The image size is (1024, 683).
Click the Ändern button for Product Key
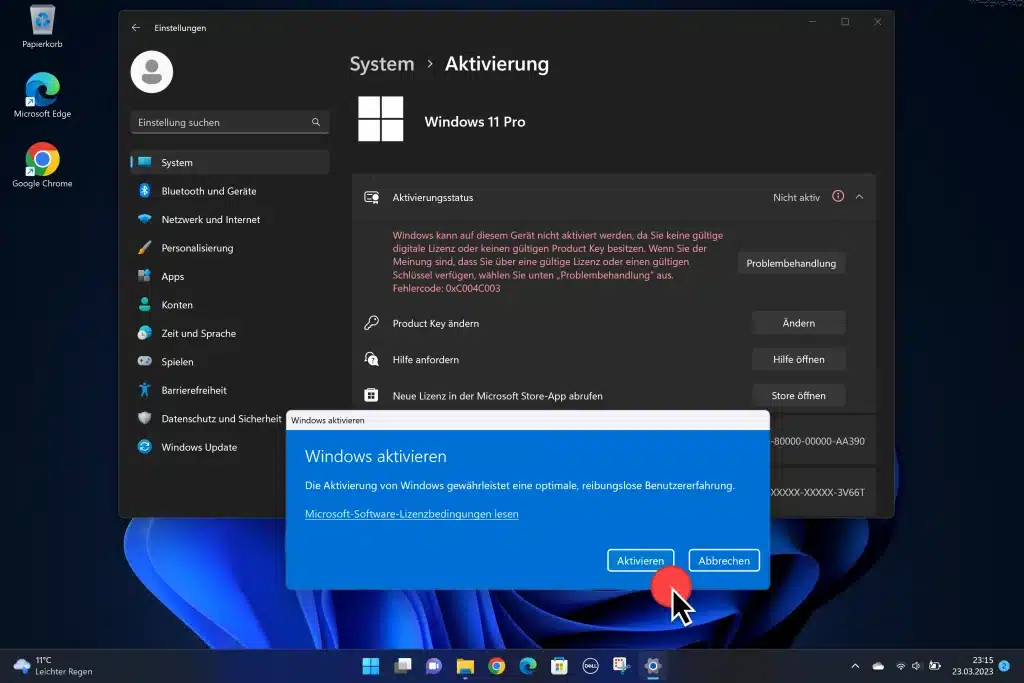tap(798, 323)
